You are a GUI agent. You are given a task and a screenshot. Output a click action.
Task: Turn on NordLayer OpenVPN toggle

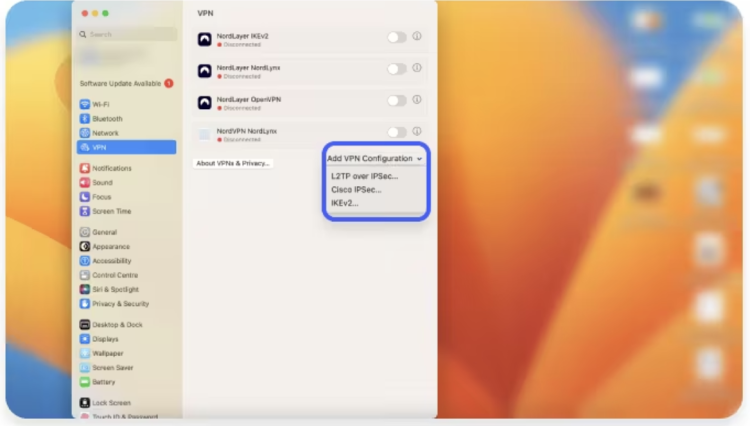pos(397,100)
